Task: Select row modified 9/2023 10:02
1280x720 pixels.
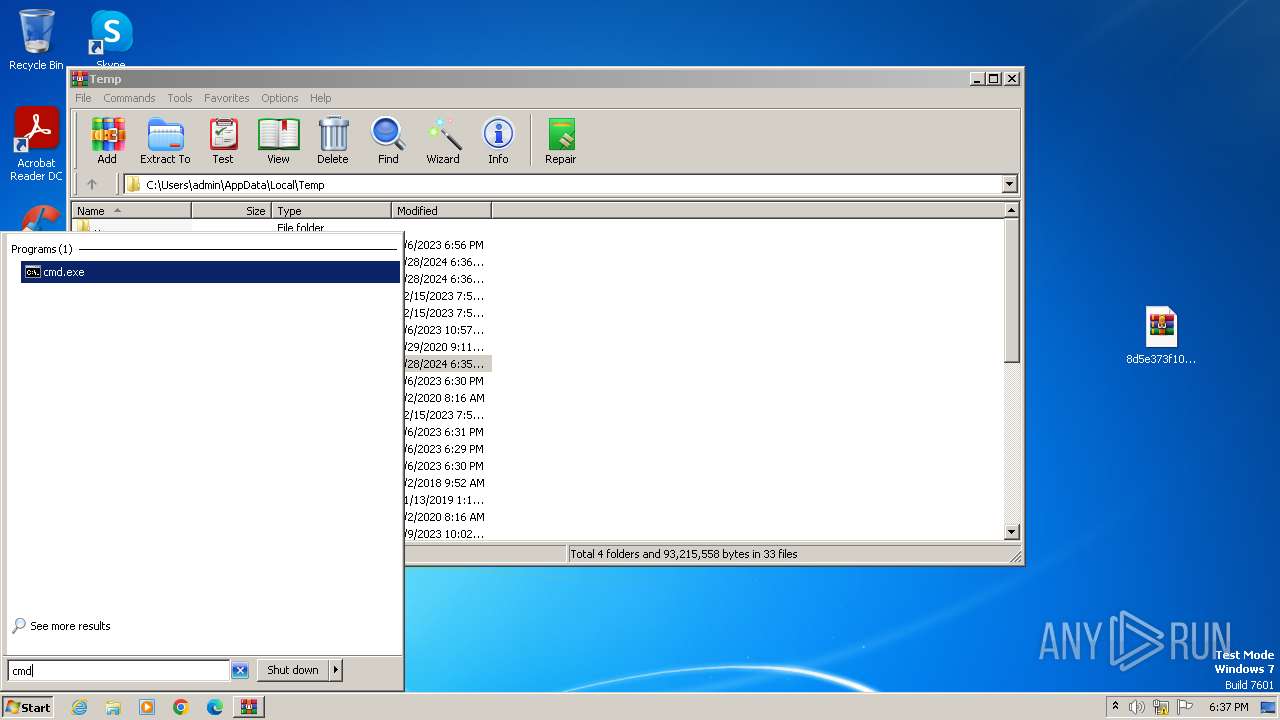Action: click(447, 534)
